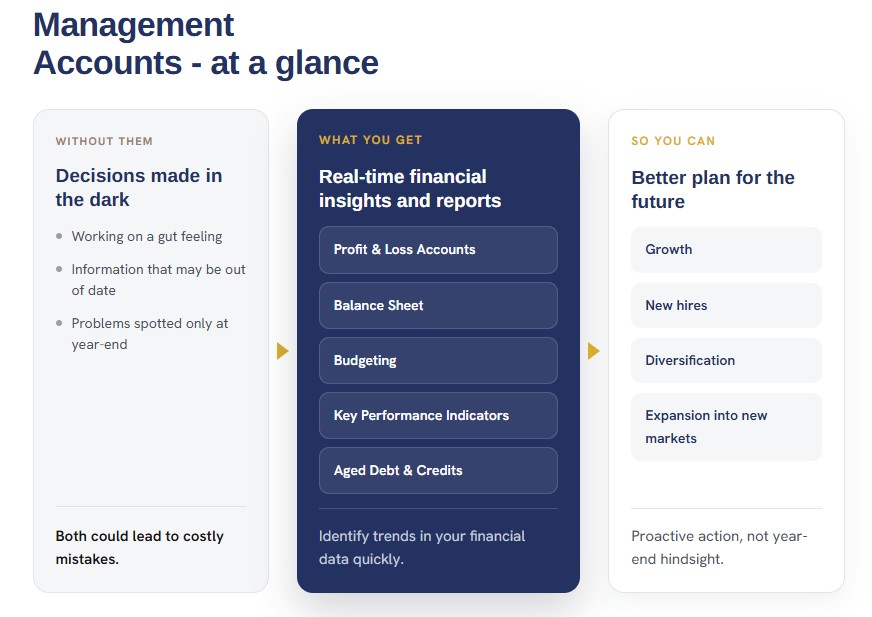Click Real-time financial insights and reports heading
Viewport: 872px width, 617px height.
[x=410, y=189]
